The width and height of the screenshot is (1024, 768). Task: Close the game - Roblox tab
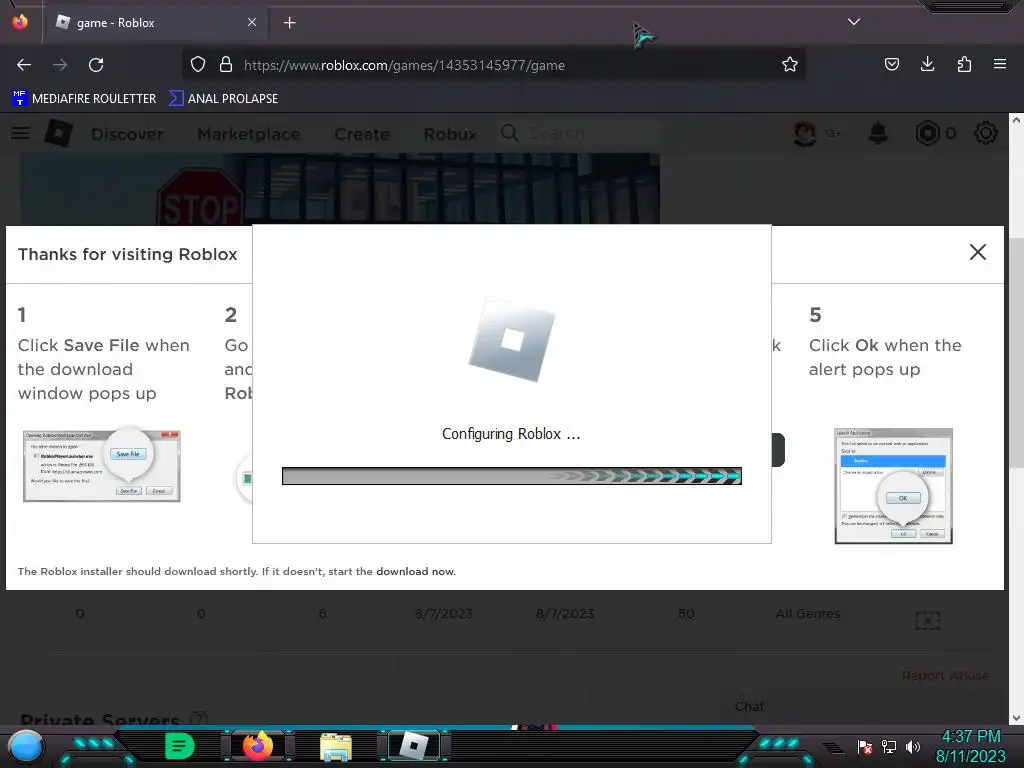252,22
